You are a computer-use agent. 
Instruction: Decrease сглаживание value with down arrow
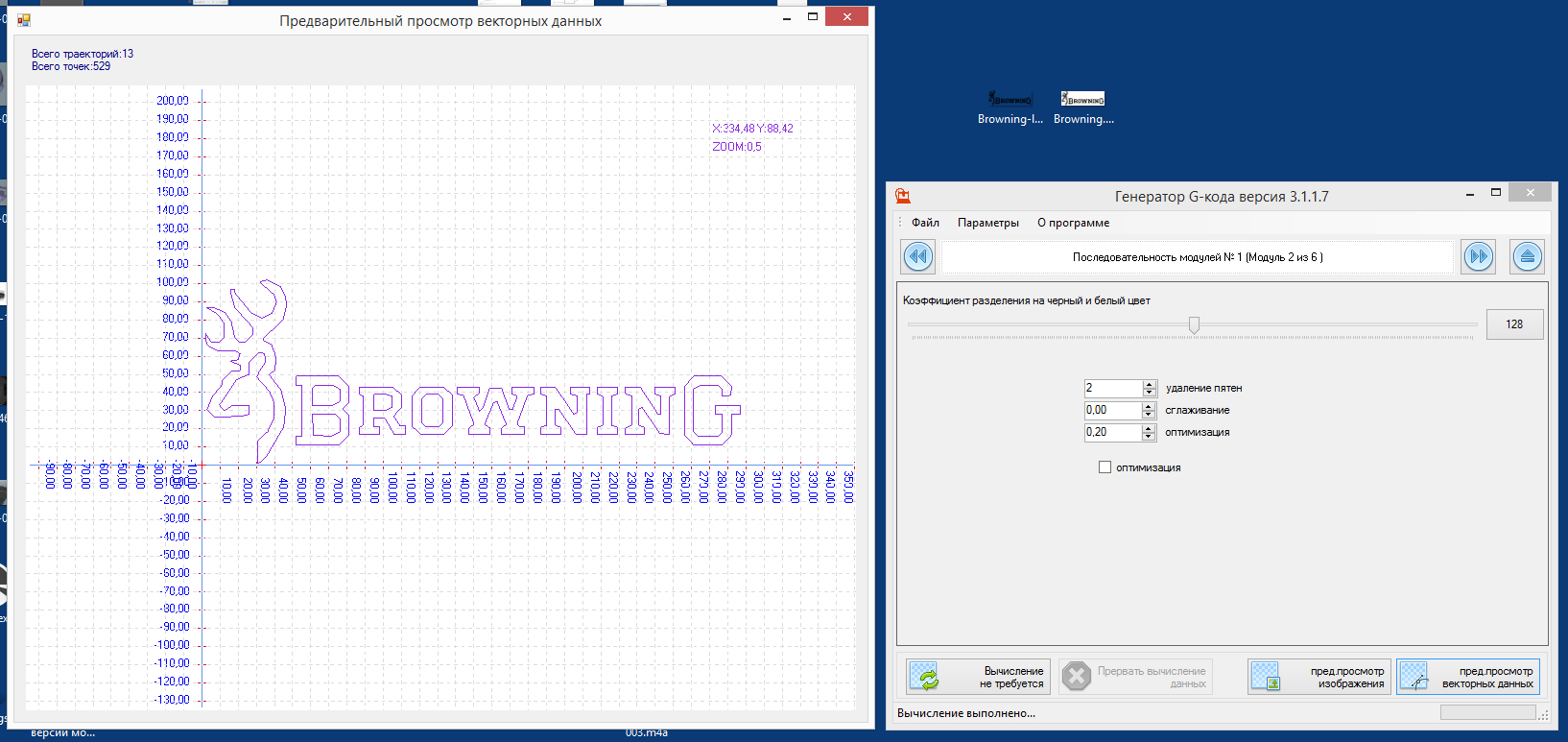(1150, 415)
